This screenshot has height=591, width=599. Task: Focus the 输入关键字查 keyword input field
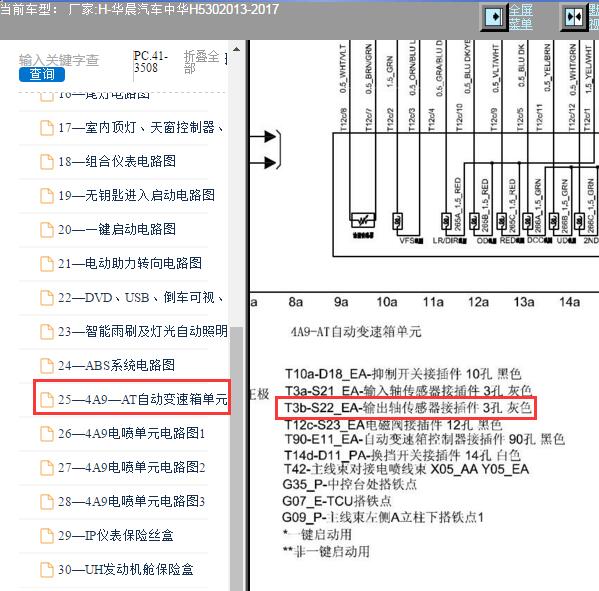pyautogui.click(x=59, y=60)
